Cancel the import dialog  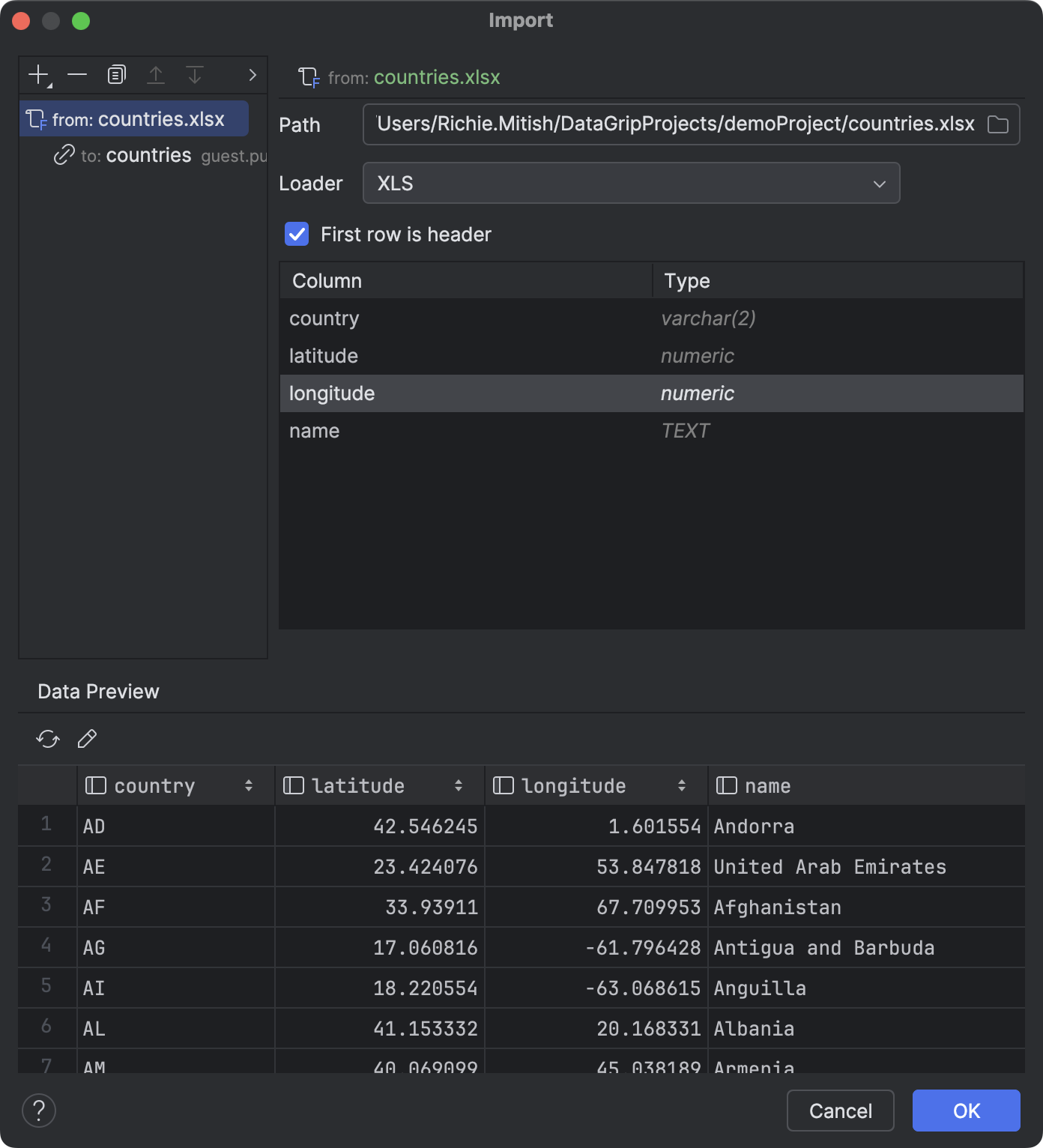click(x=840, y=1111)
